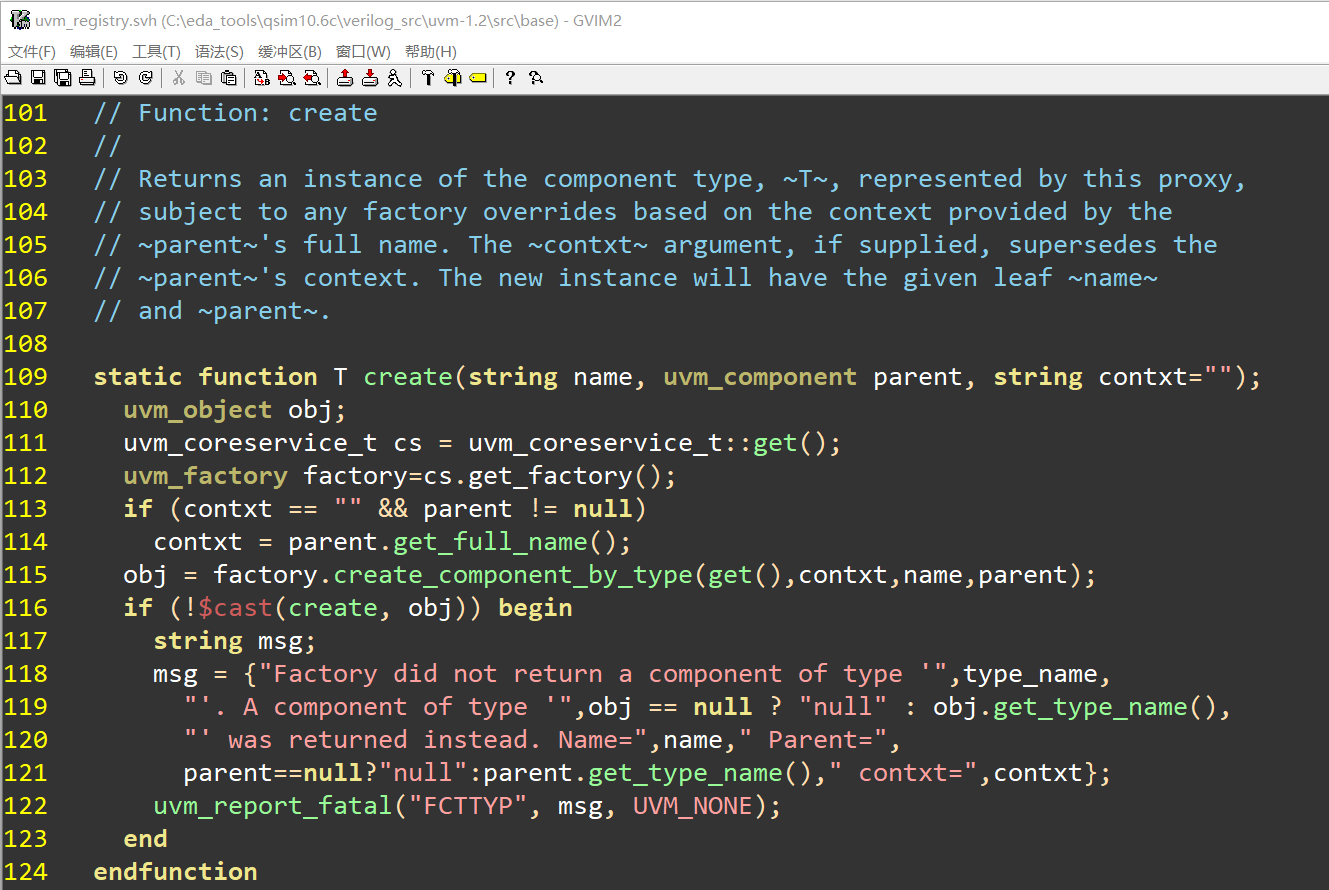Redo the last undone change
The image size is (1329, 890).
point(146,78)
